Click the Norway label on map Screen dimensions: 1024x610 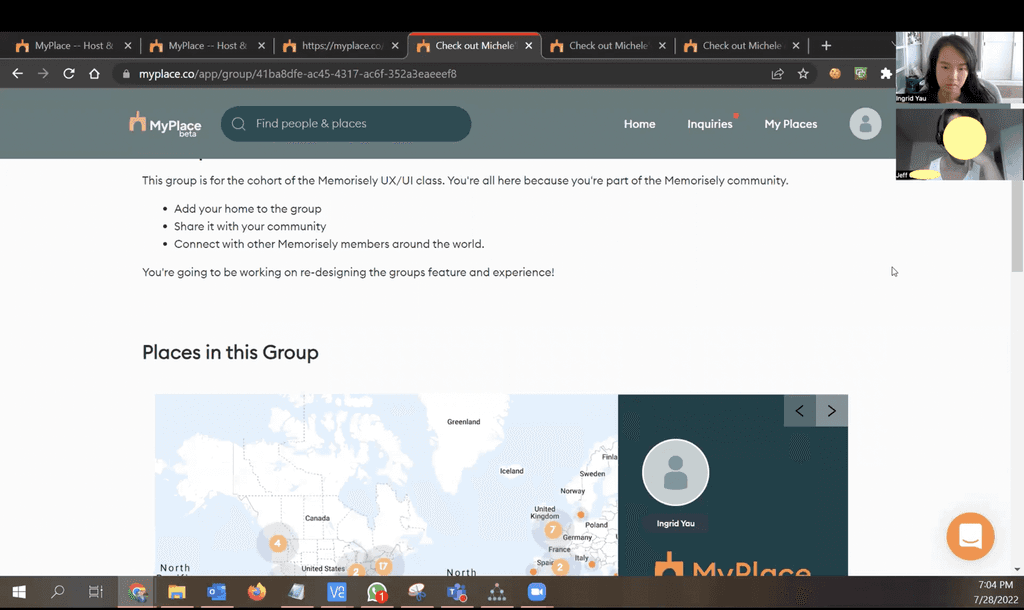tap(573, 491)
